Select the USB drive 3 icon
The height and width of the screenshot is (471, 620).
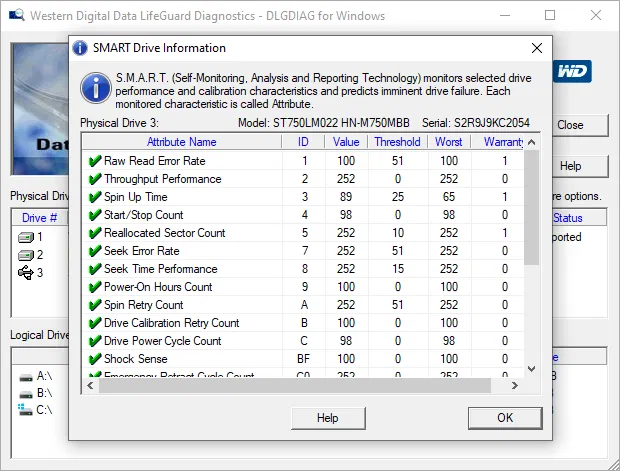26,272
